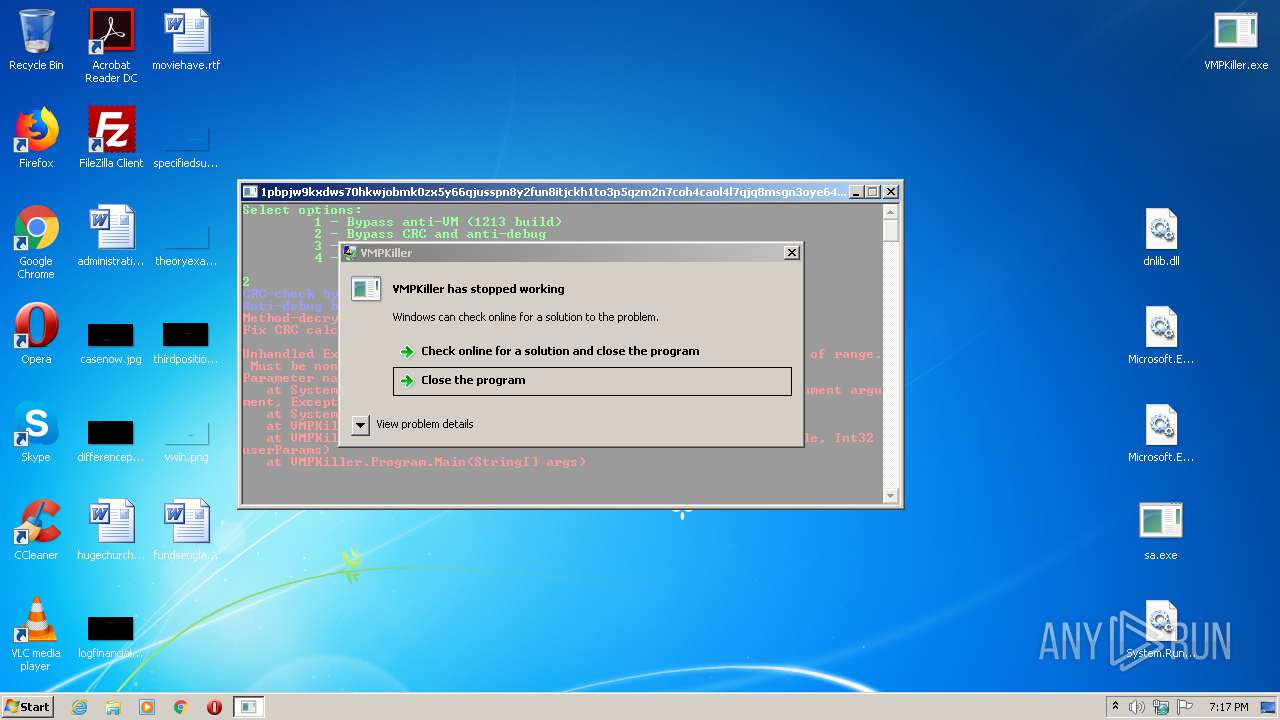Open FileZilla Client shortcut
Image resolution: width=1280 pixels, height=720 pixels.
[111, 138]
